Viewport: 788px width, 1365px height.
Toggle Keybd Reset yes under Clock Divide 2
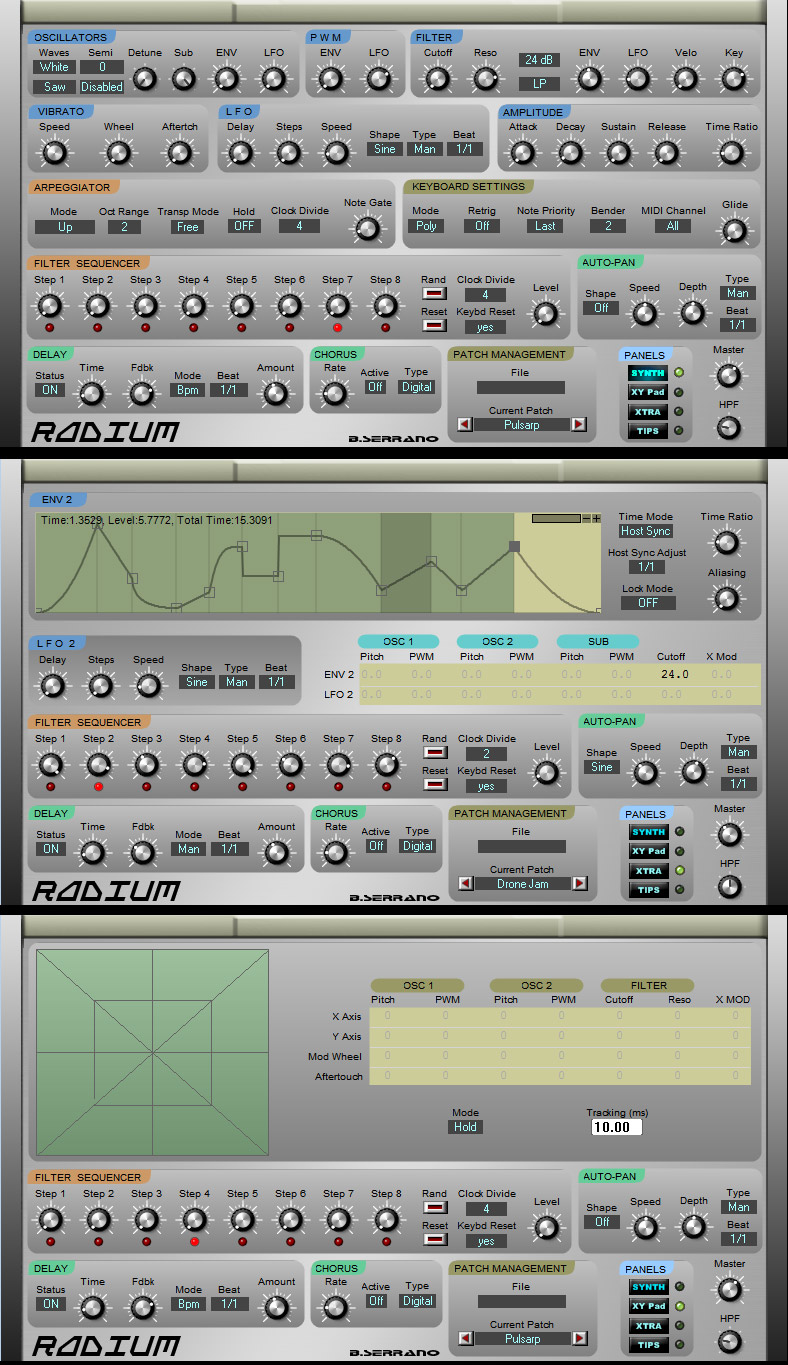click(485, 787)
